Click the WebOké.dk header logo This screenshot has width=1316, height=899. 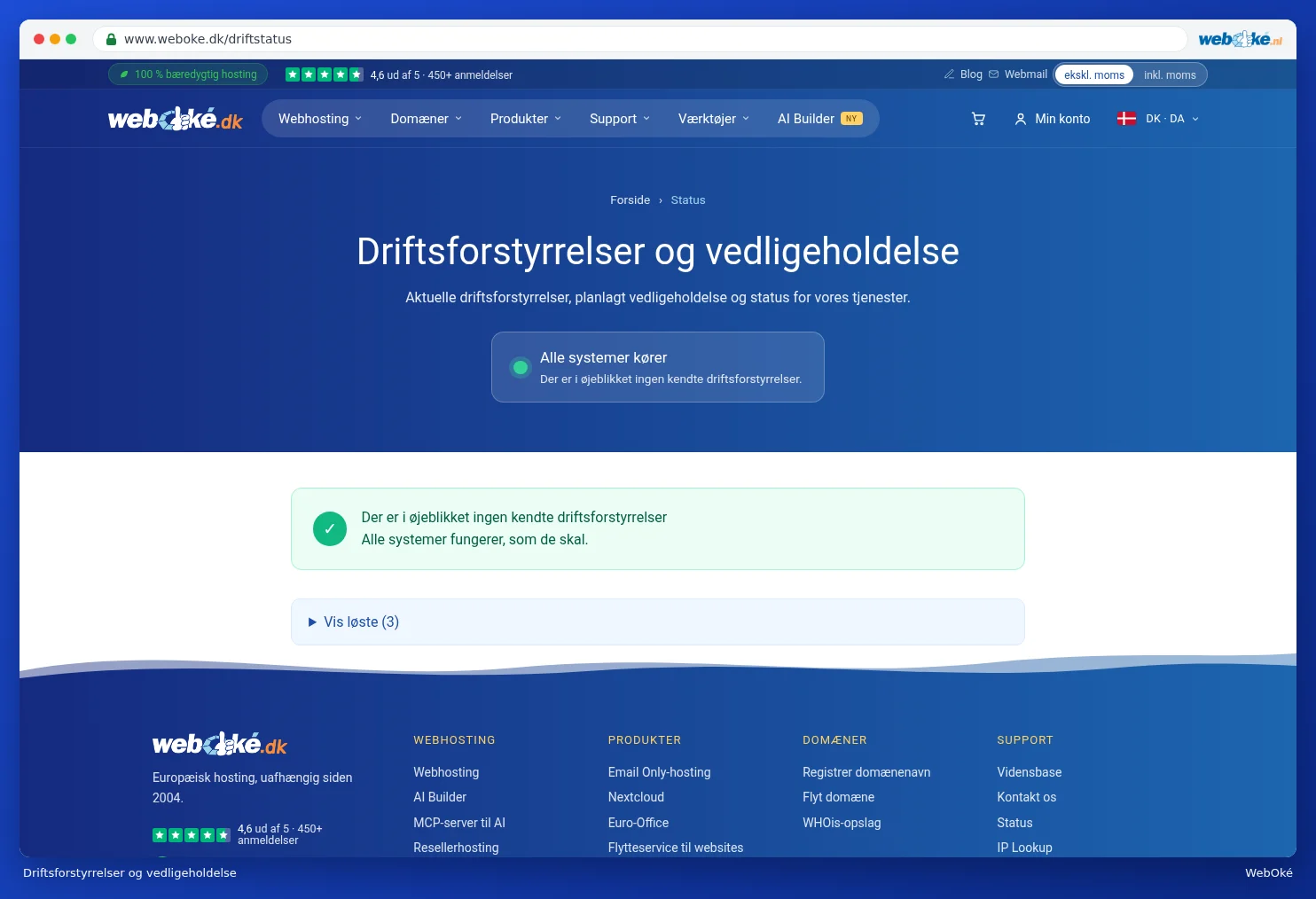click(176, 119)
